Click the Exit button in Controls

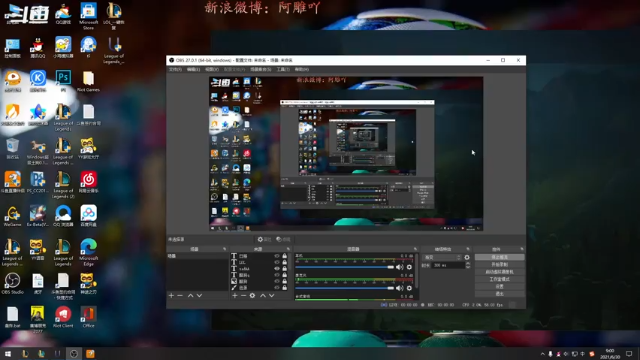[x=500, y=293]
